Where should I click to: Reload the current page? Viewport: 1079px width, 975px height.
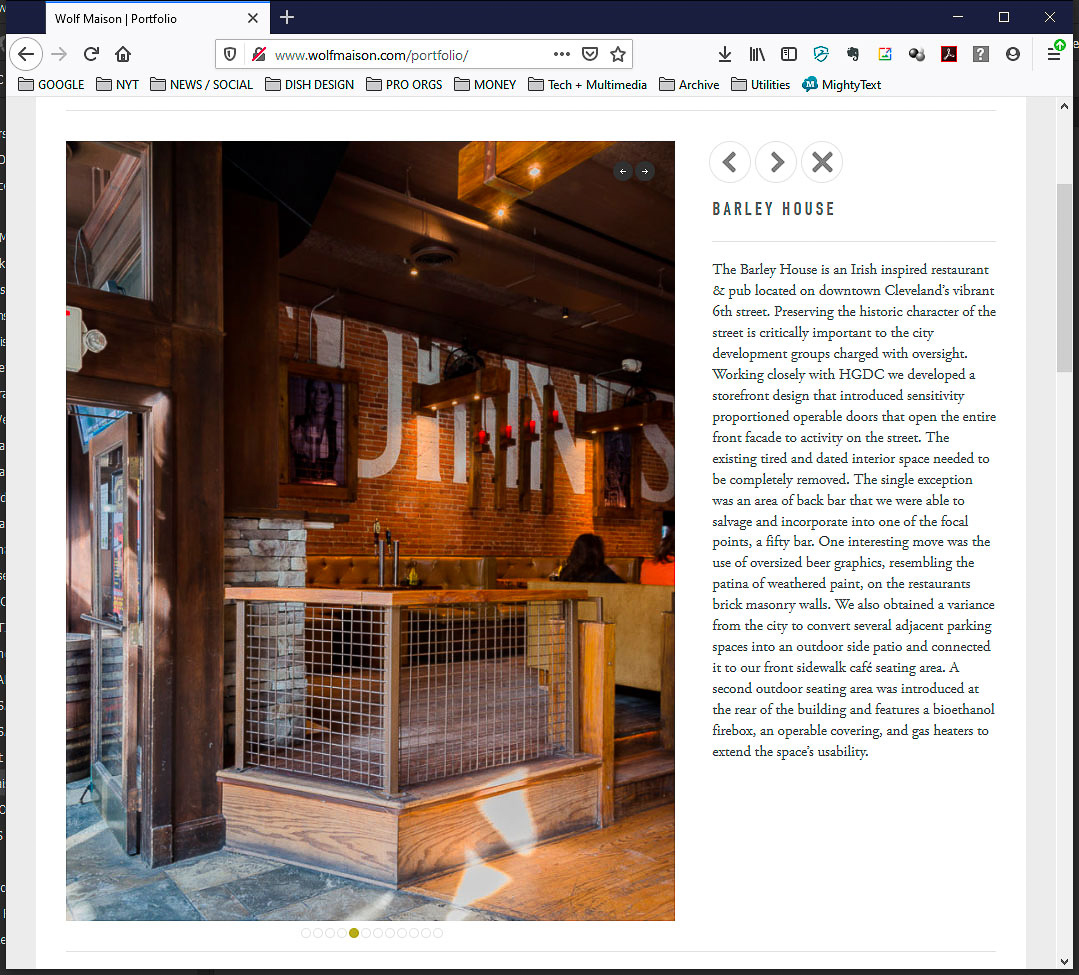click(91, 54)
